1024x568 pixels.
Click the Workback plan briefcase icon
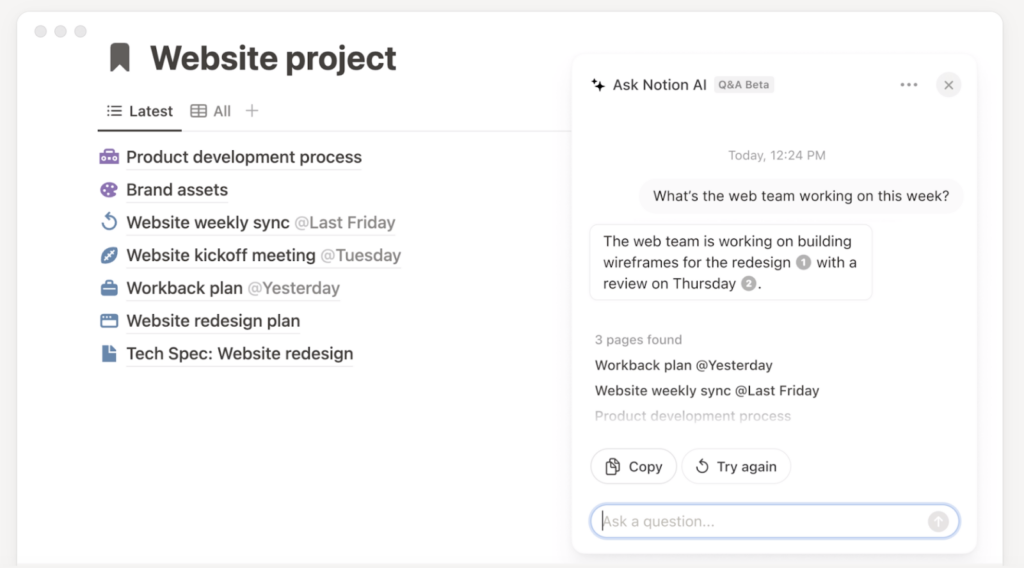click(109, 288)
